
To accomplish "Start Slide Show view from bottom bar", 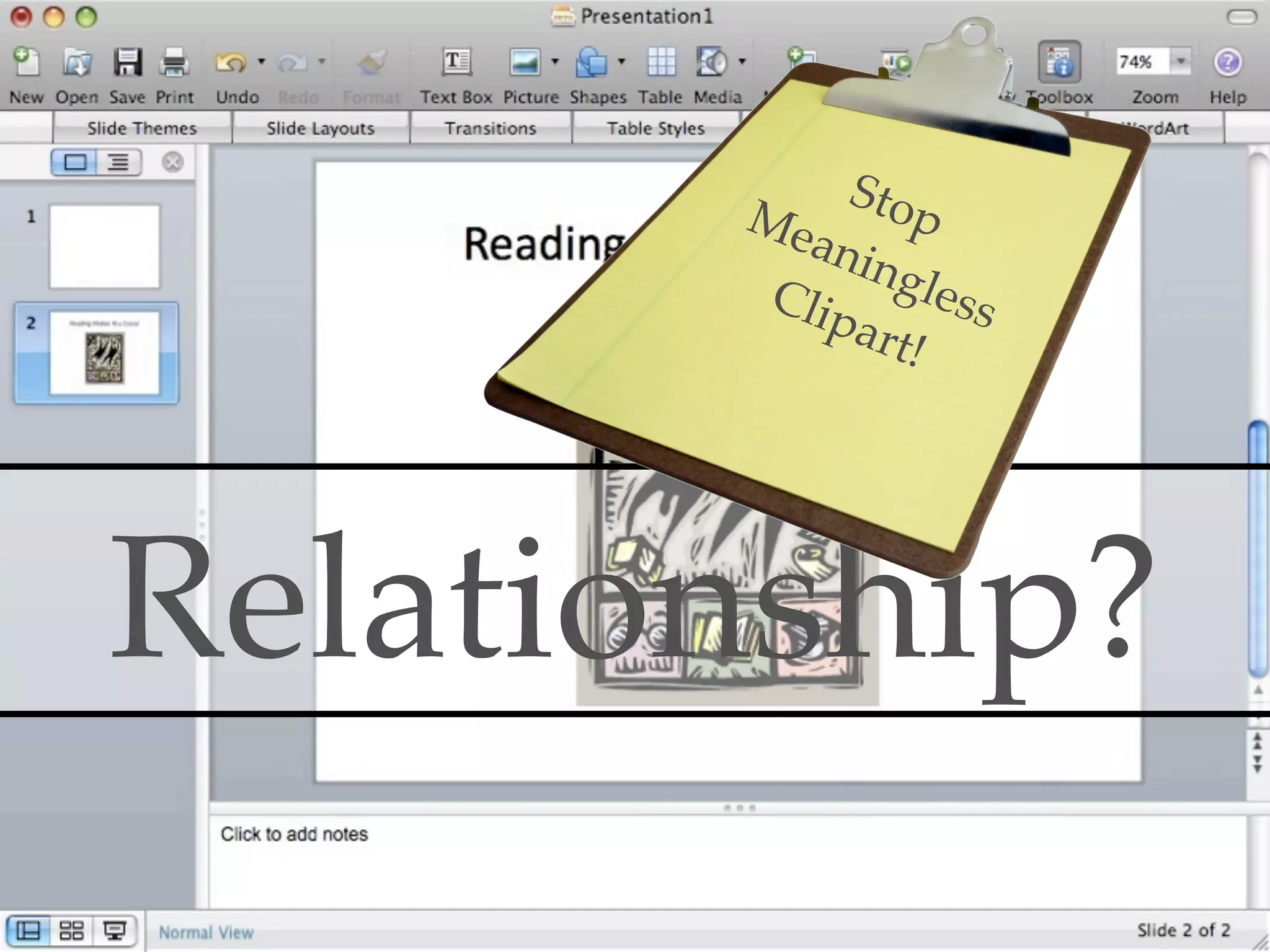I will pos(115,931).
